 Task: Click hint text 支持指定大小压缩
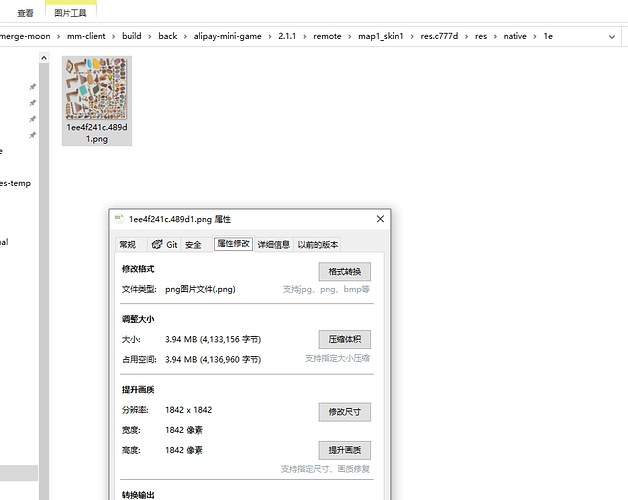coord(337,358)
